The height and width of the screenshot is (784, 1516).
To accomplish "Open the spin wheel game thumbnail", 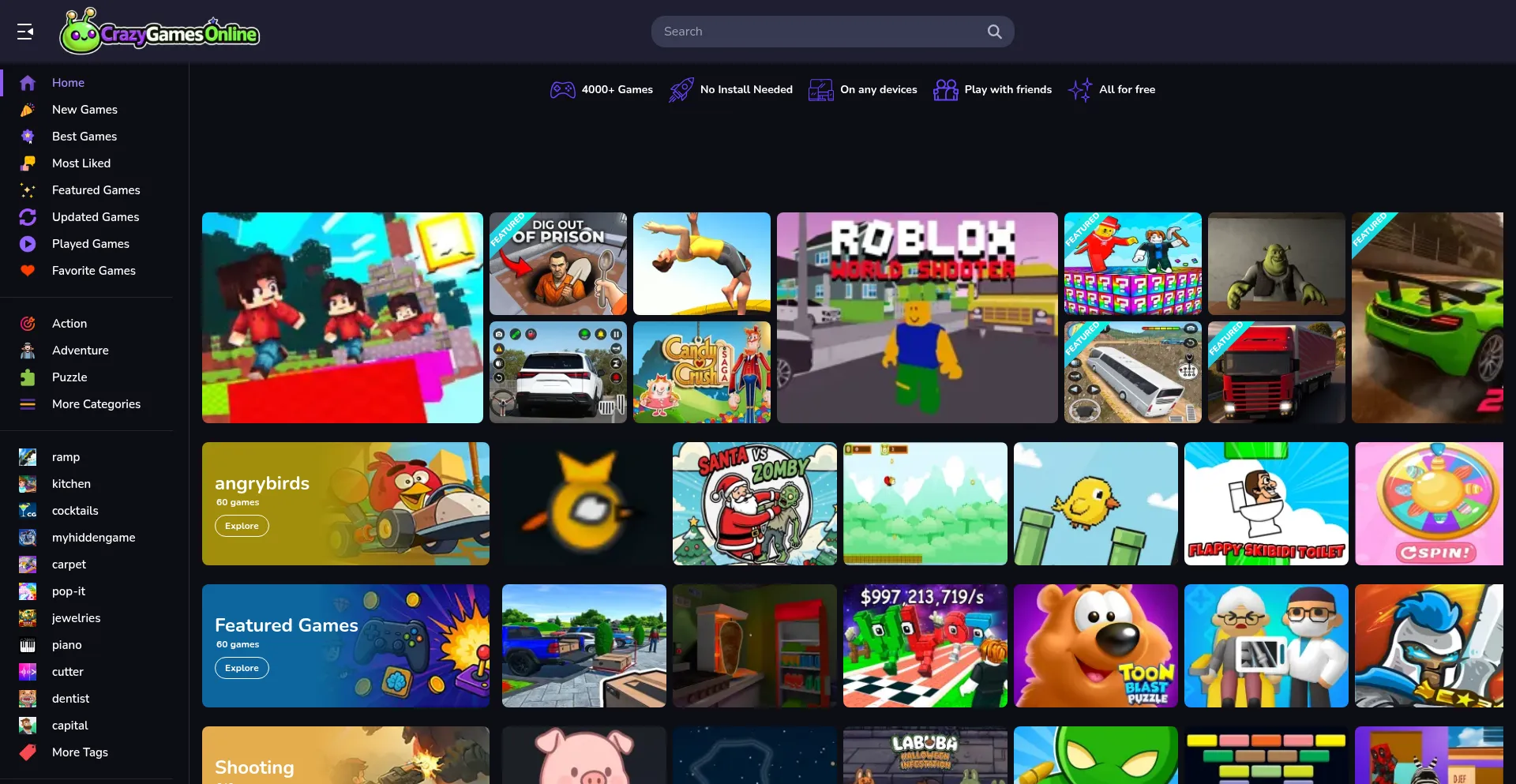I will click(1429, 504).
